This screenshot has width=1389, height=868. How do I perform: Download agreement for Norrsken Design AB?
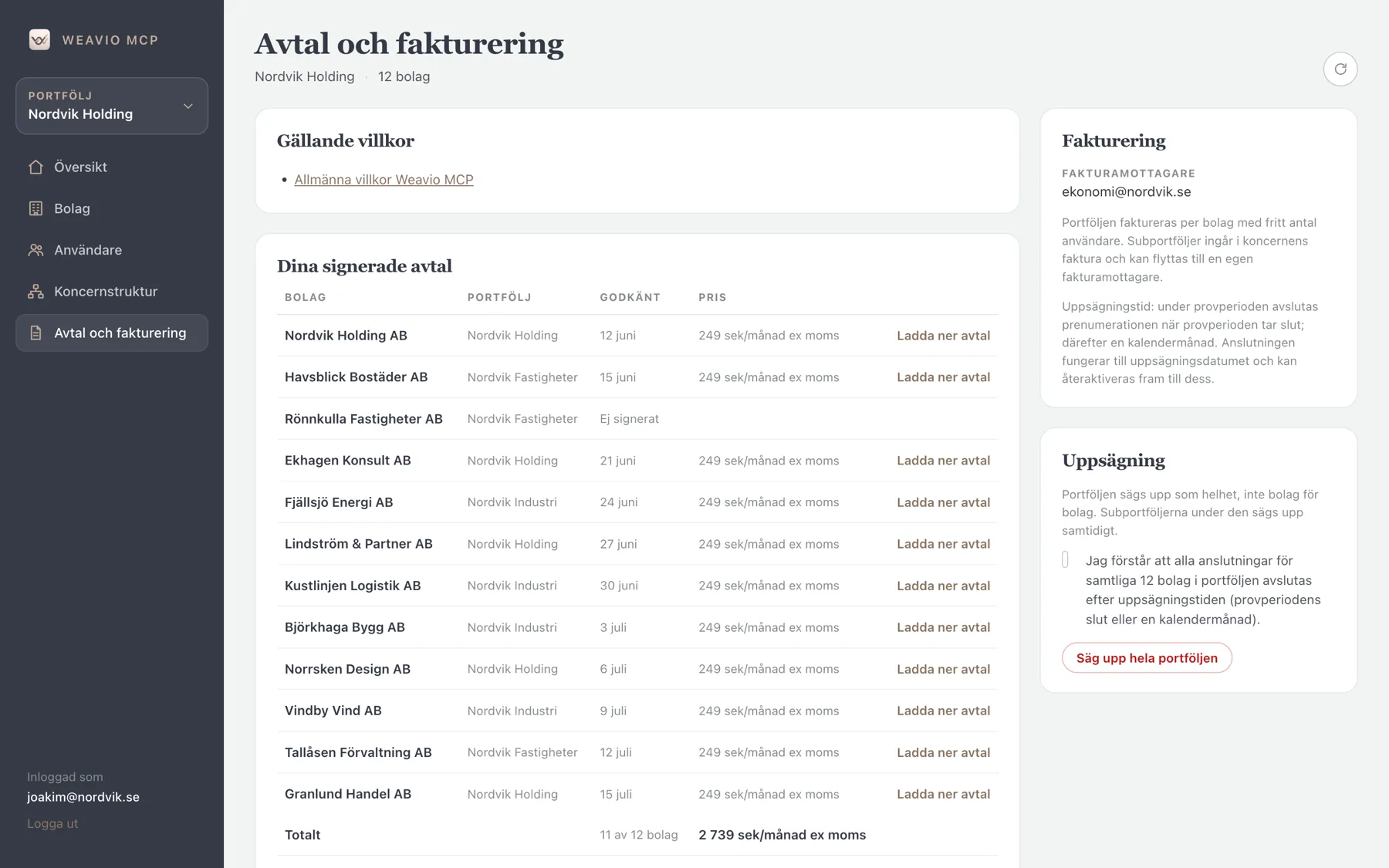pyautogui.click(x=943, y=669)
